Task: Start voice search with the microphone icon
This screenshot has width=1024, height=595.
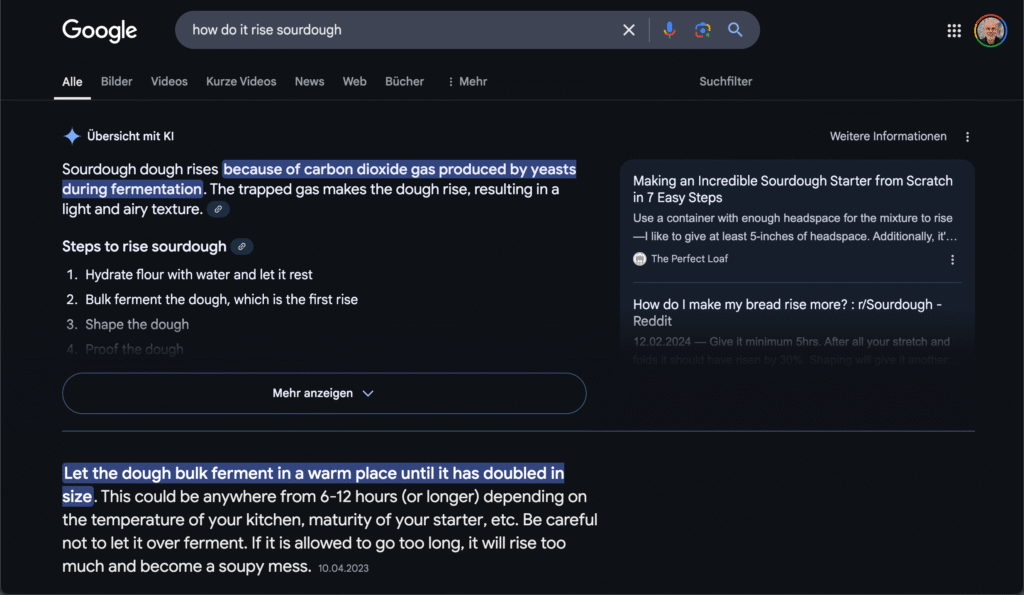Action: click(x=669, y=30)
